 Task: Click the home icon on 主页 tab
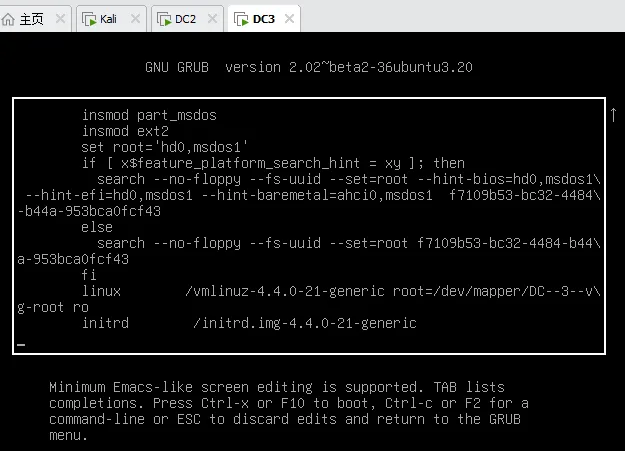point(8,19)
